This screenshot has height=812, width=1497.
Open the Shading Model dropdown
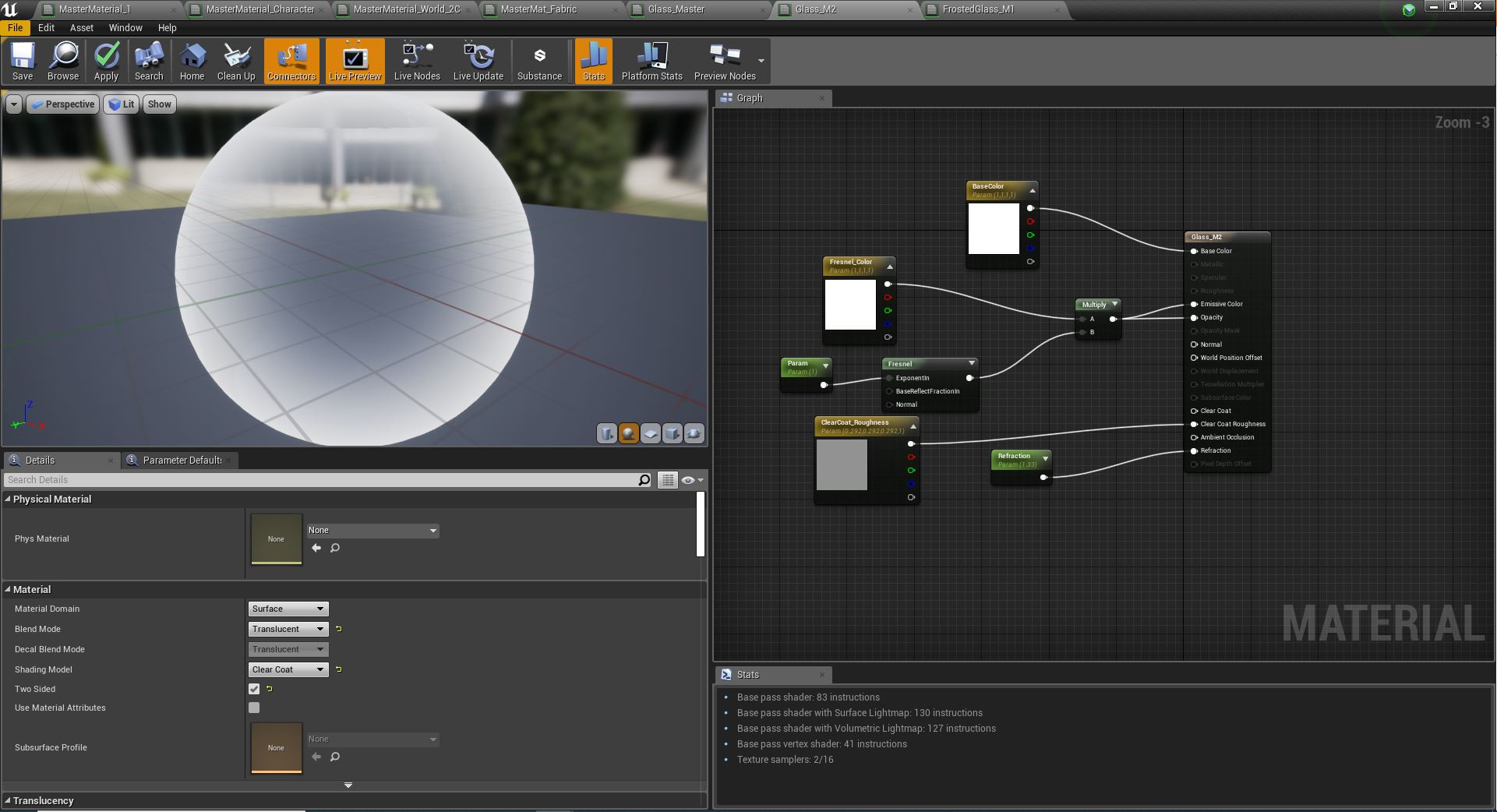tap(288, 669)
